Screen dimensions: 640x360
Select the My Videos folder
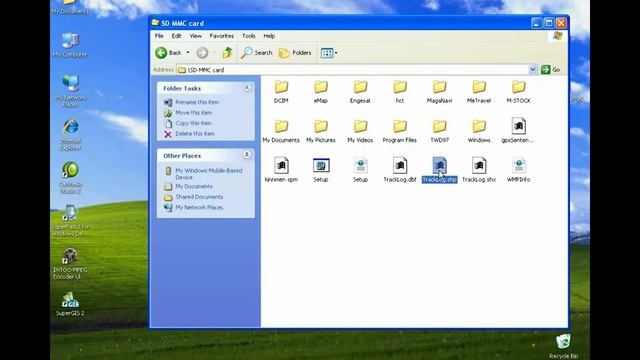pos(360,131)
